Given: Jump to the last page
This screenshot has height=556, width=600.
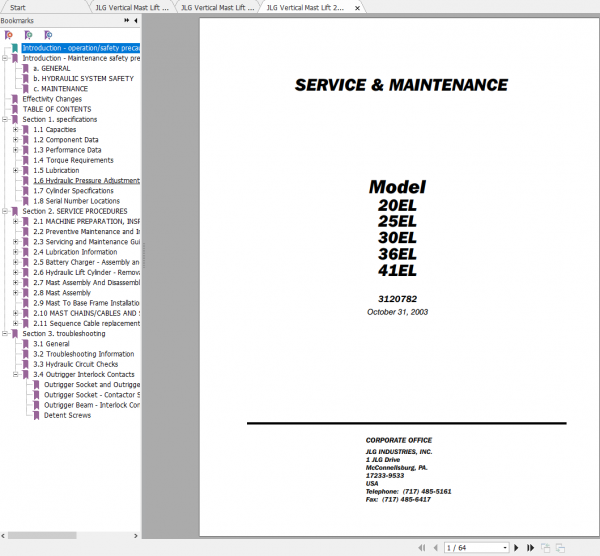Looking at the screenshot, I should point(530,548).
